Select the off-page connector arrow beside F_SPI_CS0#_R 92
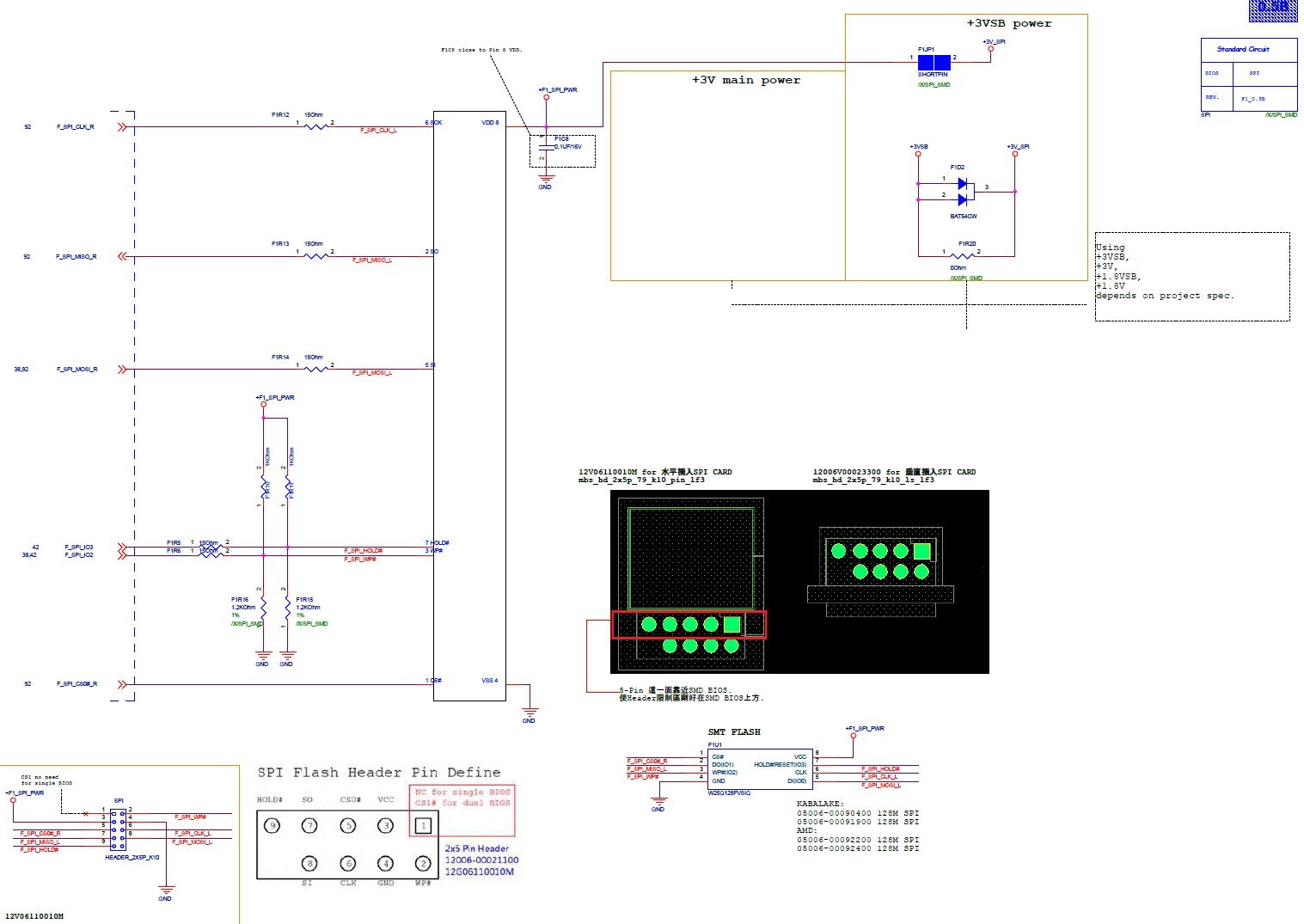1304x924 pixels. [x=122, y=684]
